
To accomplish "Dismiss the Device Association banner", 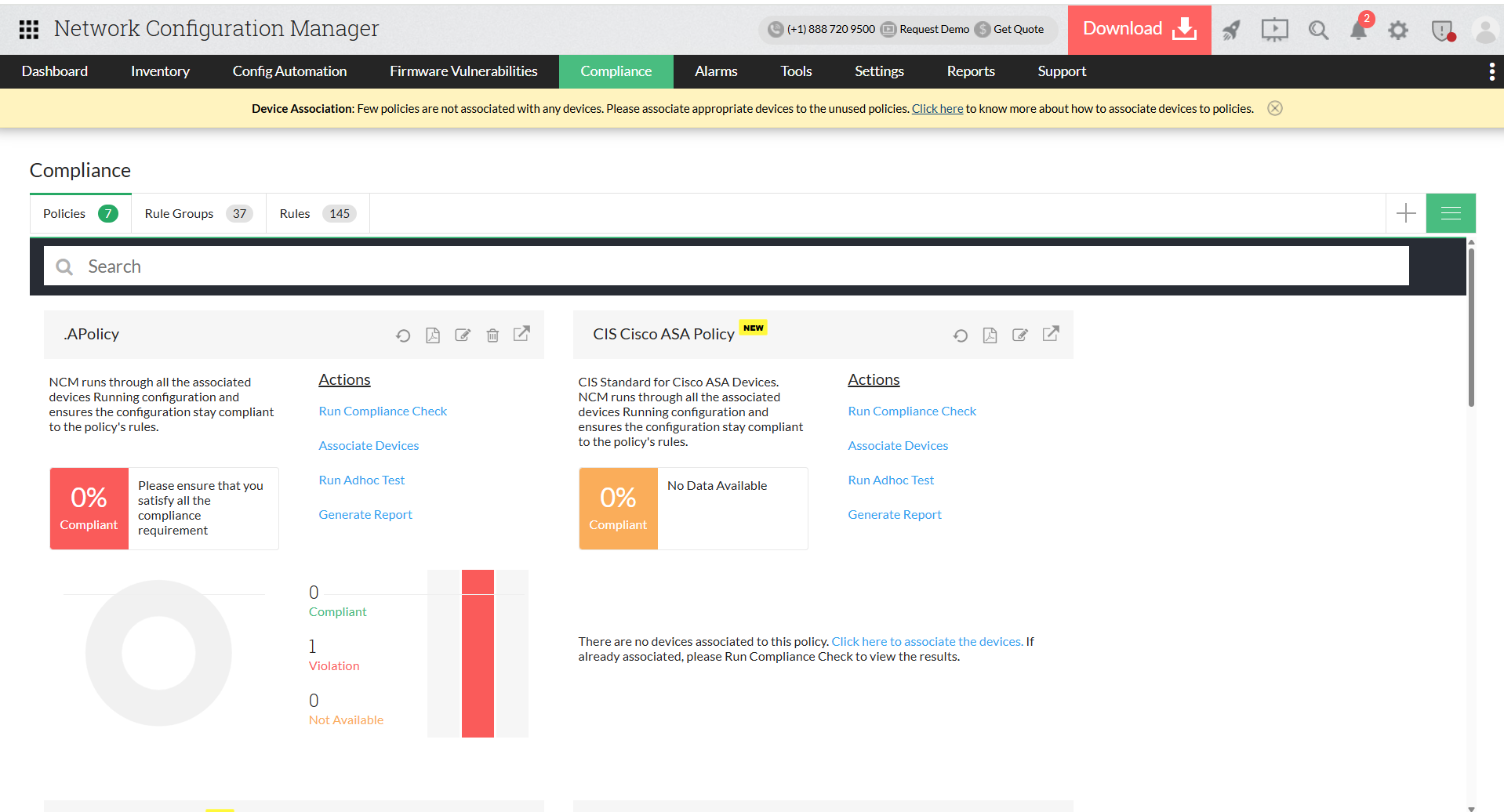I will click(1274, 108).
